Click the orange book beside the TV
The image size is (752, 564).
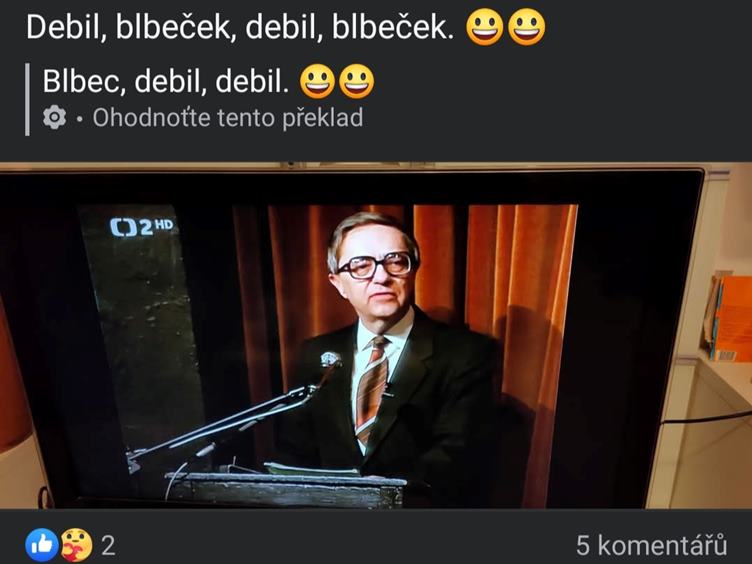[x=732, y=319]
